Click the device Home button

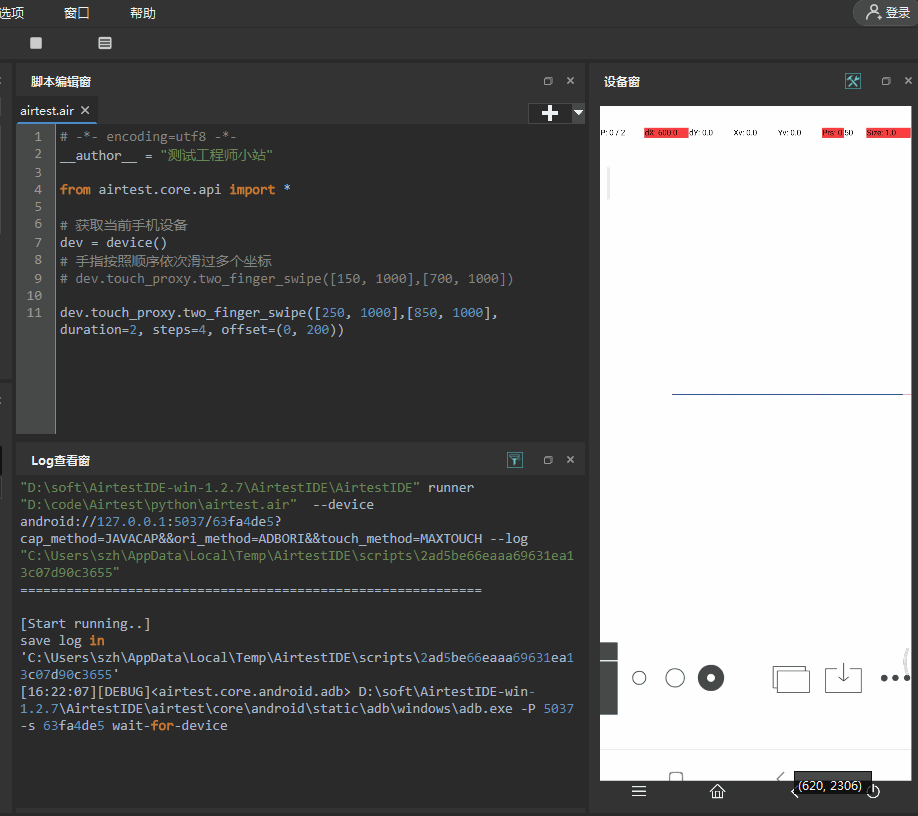717,791
